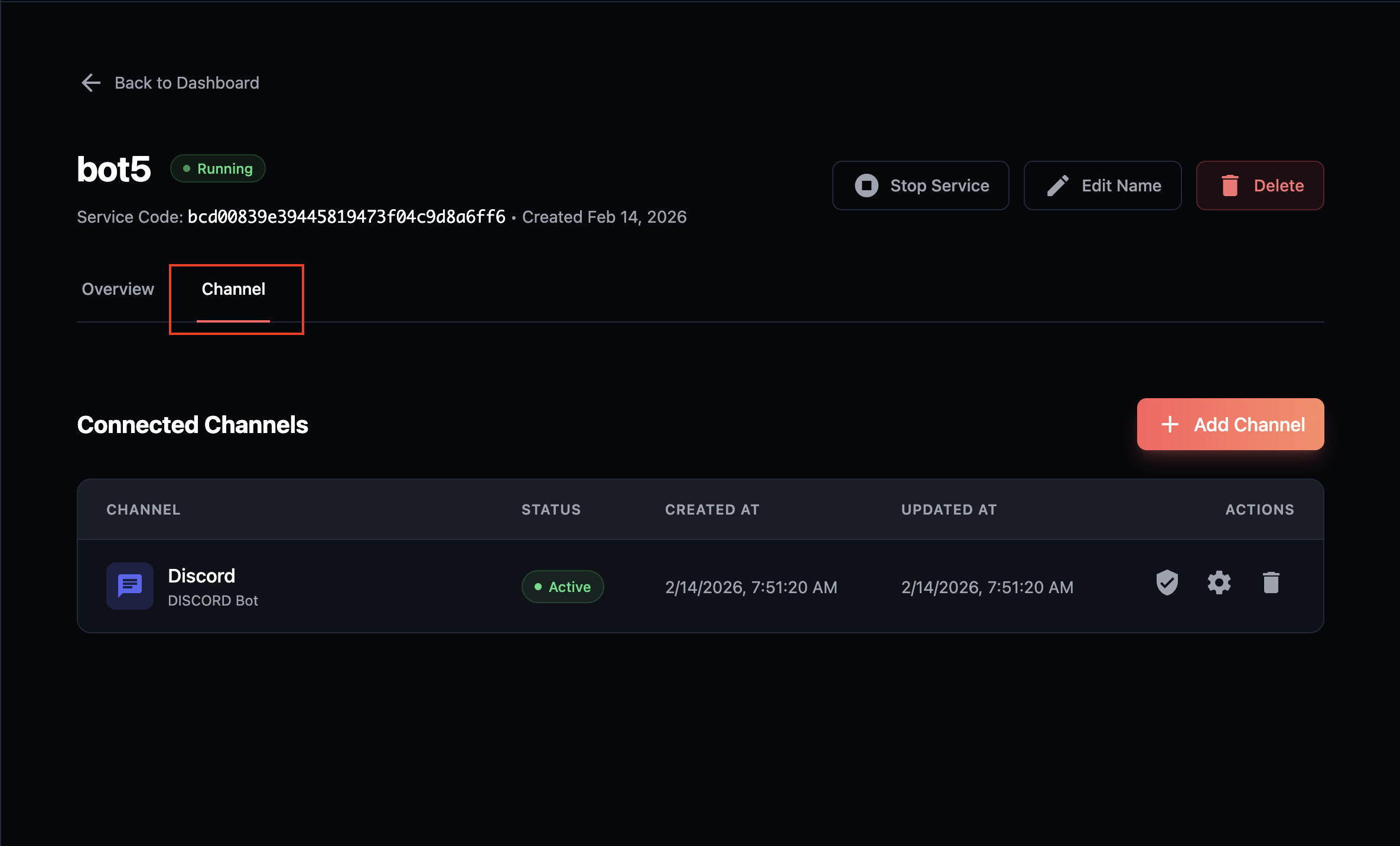
Task: Click the Edit Name button
Action: tap(1102, 186)
